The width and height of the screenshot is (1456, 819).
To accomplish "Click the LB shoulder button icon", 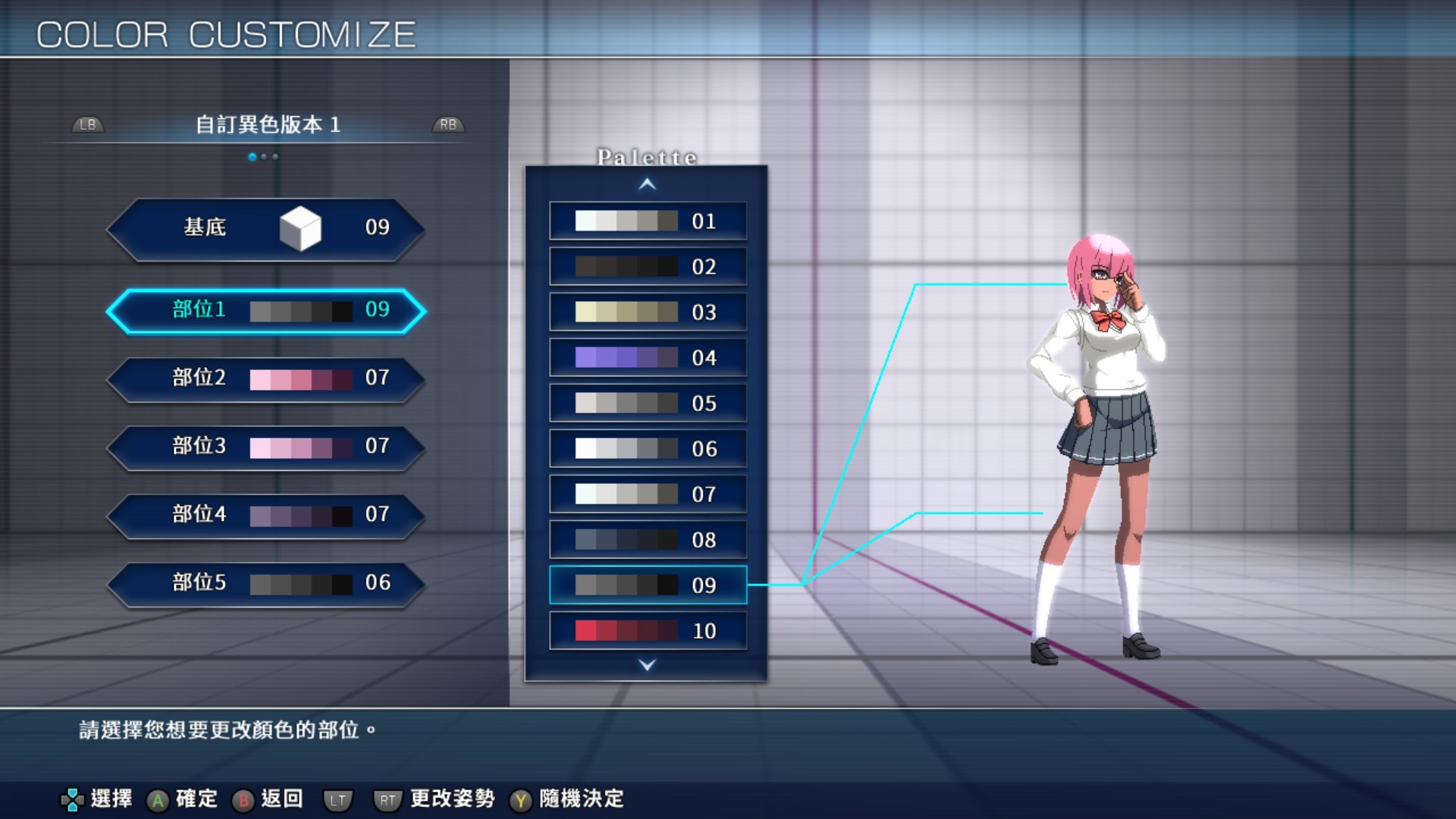I will point(88,124).
